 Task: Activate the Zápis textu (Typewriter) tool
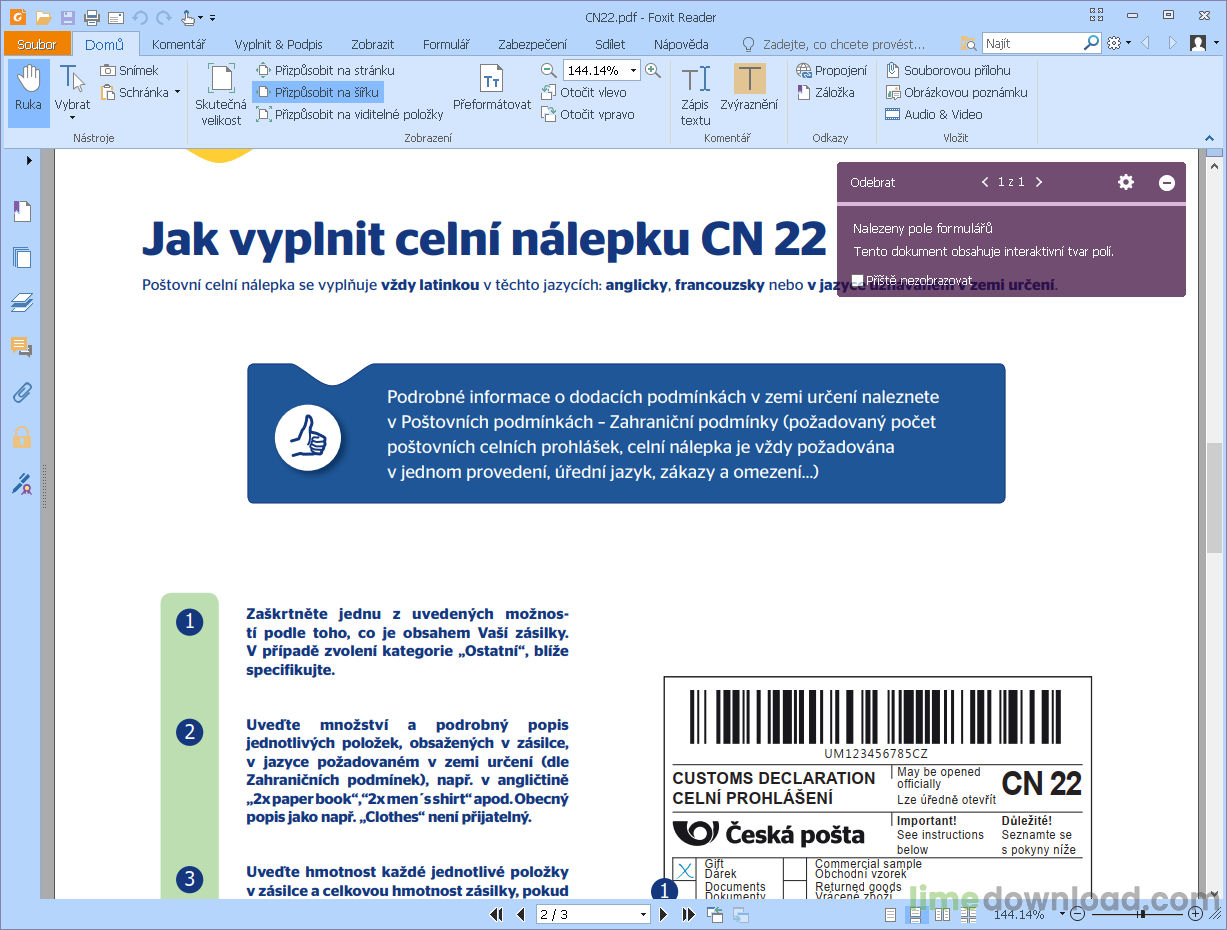(x=696, y=90)
